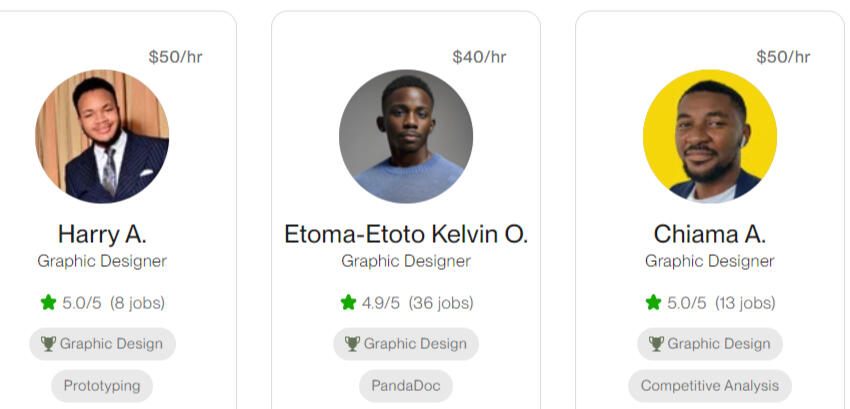Click the $40/hr rate label
The image size is (850, 409).
click(479, 57)
